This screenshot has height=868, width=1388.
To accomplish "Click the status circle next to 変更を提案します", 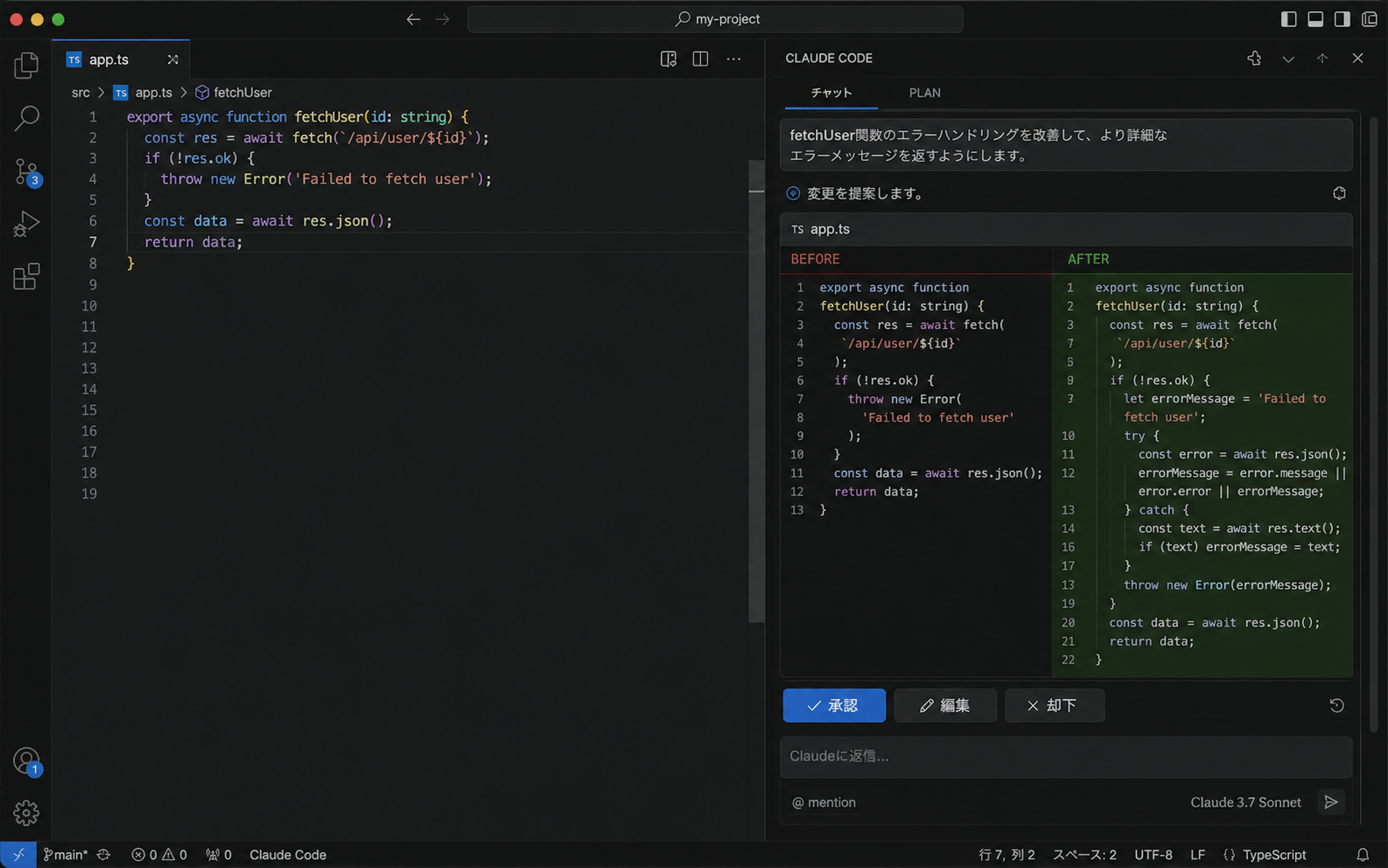I will pyautogui.click(x=793, y=193).
